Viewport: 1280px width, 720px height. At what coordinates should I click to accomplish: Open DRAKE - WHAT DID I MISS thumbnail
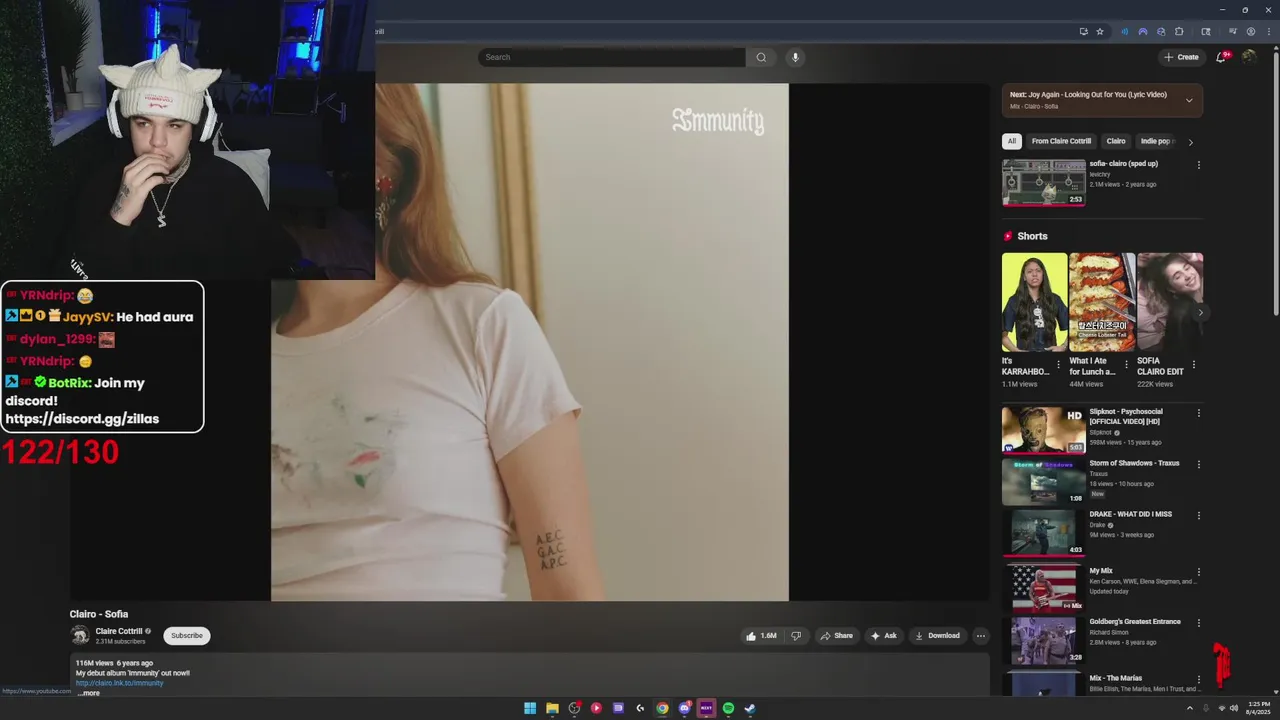[x=1044, y=533]
